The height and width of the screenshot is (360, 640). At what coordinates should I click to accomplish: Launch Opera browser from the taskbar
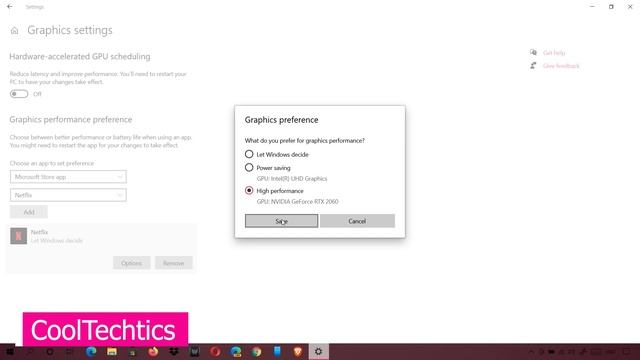(215, 351)
